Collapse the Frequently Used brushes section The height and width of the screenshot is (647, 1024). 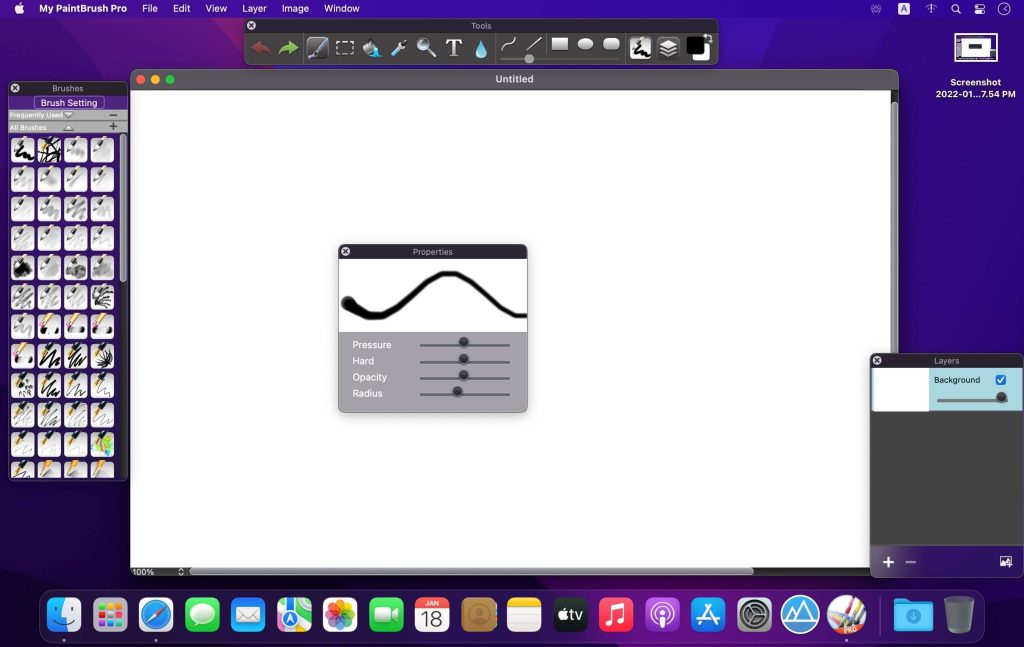(x=68, y=115)
